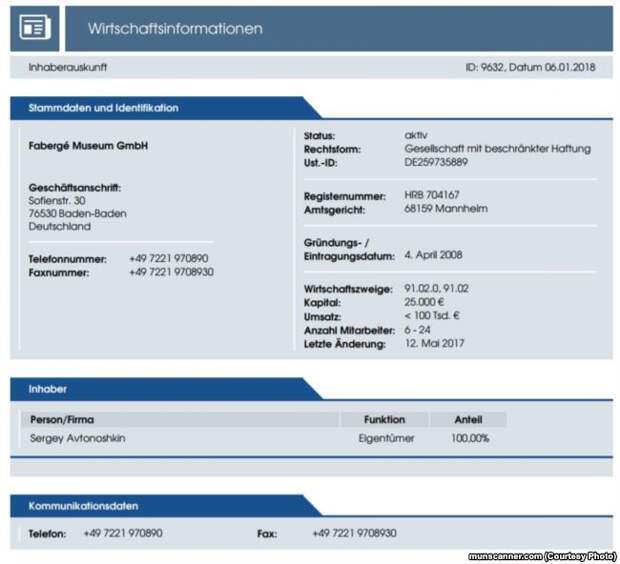
Task: Select the function value 'Eigentümer'
Action: [x=386, y=438]
